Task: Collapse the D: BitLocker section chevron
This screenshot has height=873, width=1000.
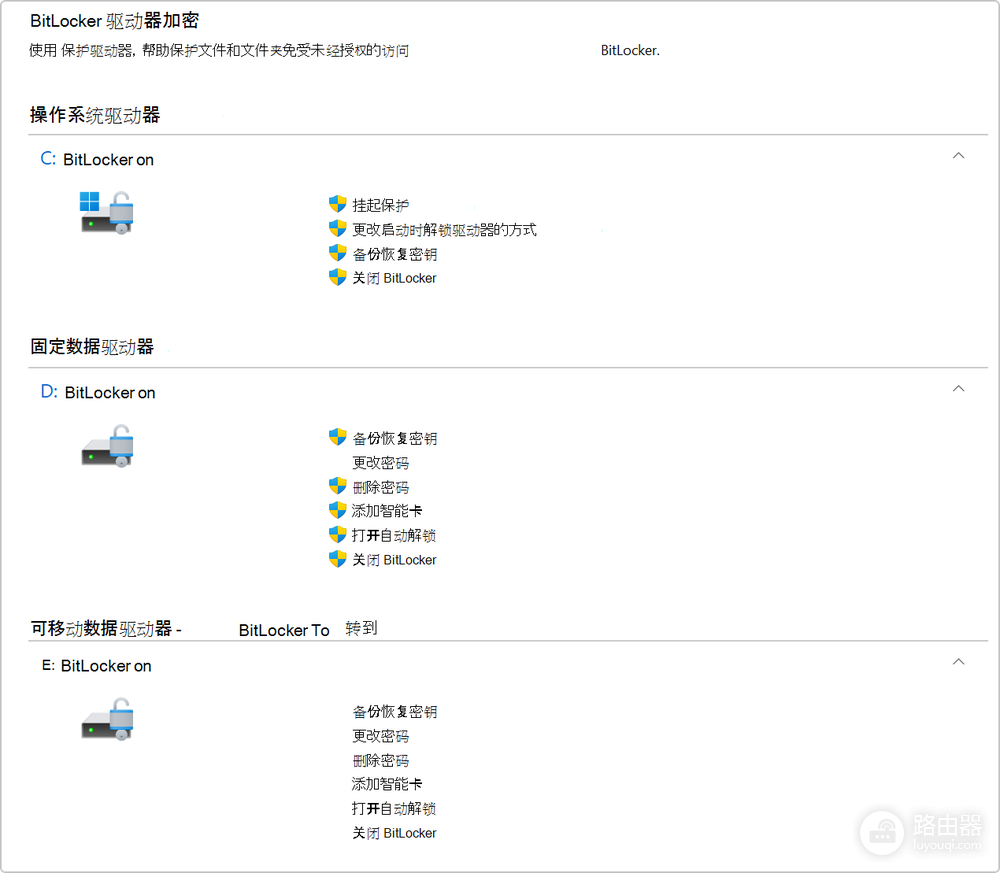Action: click(x=958, y=388)
